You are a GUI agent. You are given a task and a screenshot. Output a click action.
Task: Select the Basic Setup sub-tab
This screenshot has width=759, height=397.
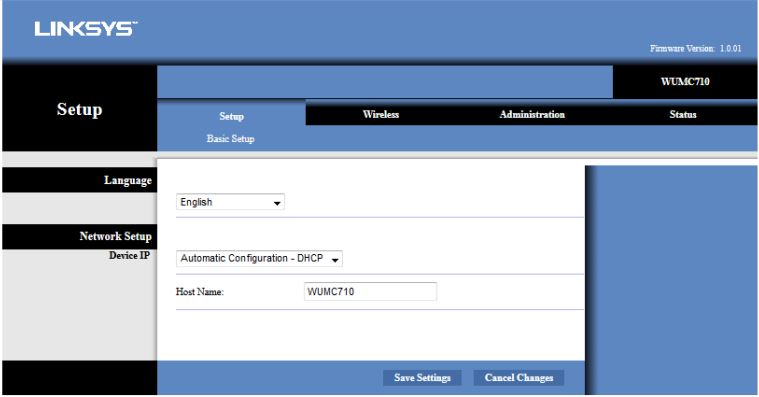tap(230, 138)
